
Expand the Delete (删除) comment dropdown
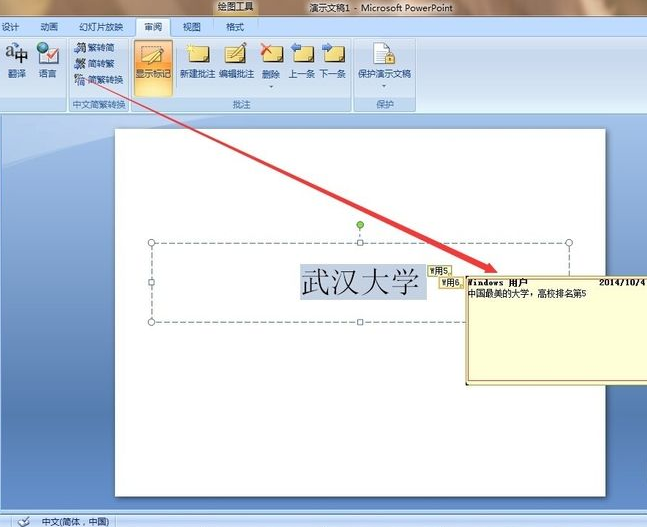point(271,84)
